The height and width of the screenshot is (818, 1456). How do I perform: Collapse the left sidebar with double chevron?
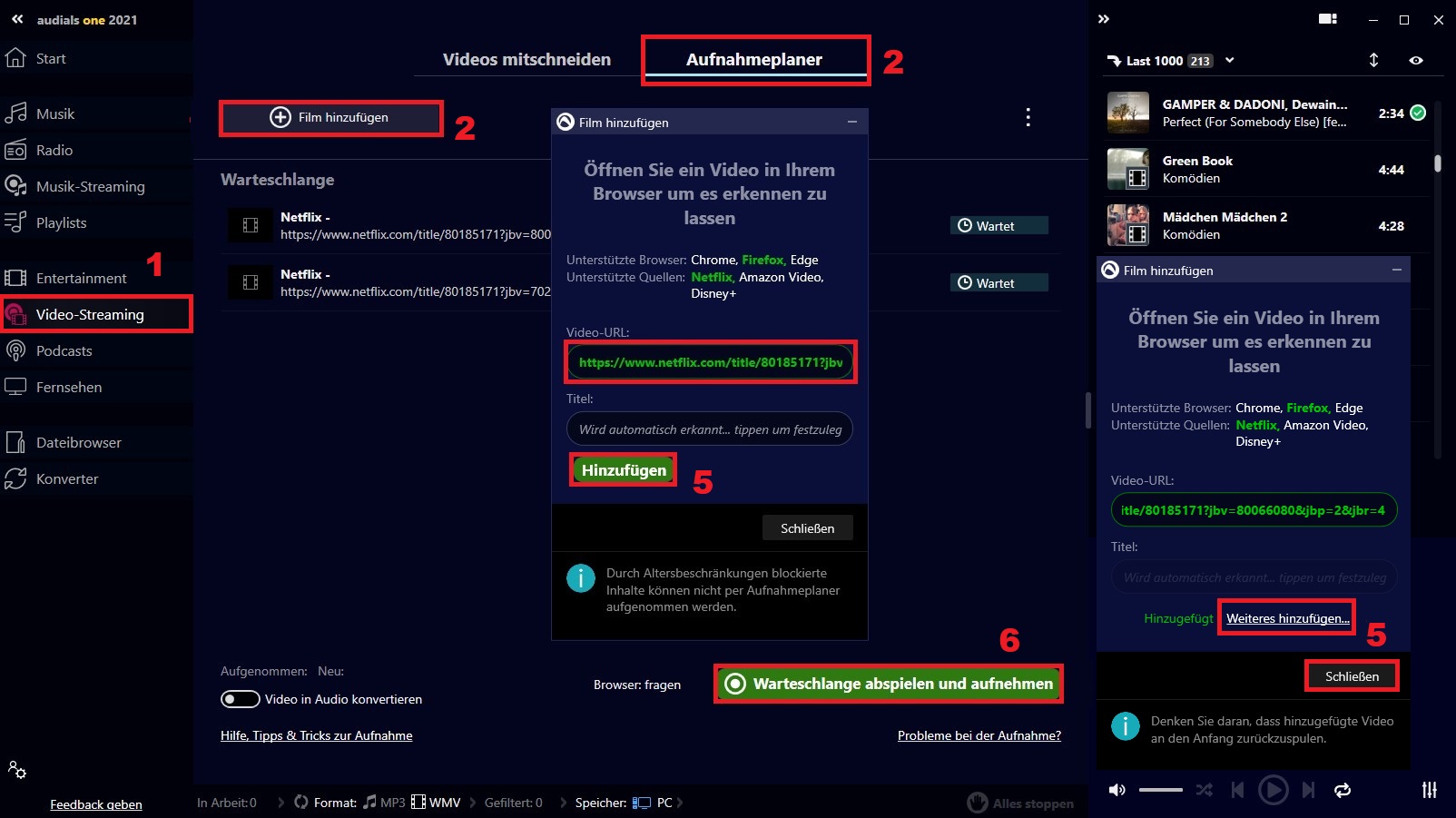[17, 19]
